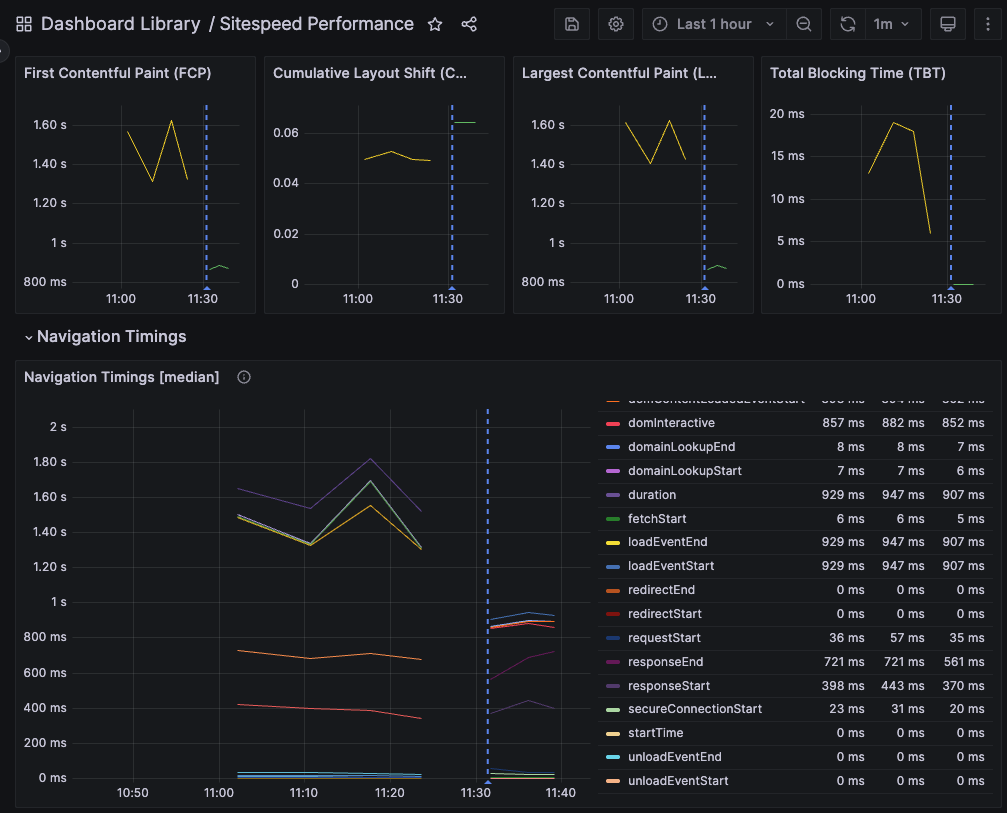Toggle domInteractive series in legend
Image resolution: width=1007 pixels, height=813 pixels.
tap(671, 423)
